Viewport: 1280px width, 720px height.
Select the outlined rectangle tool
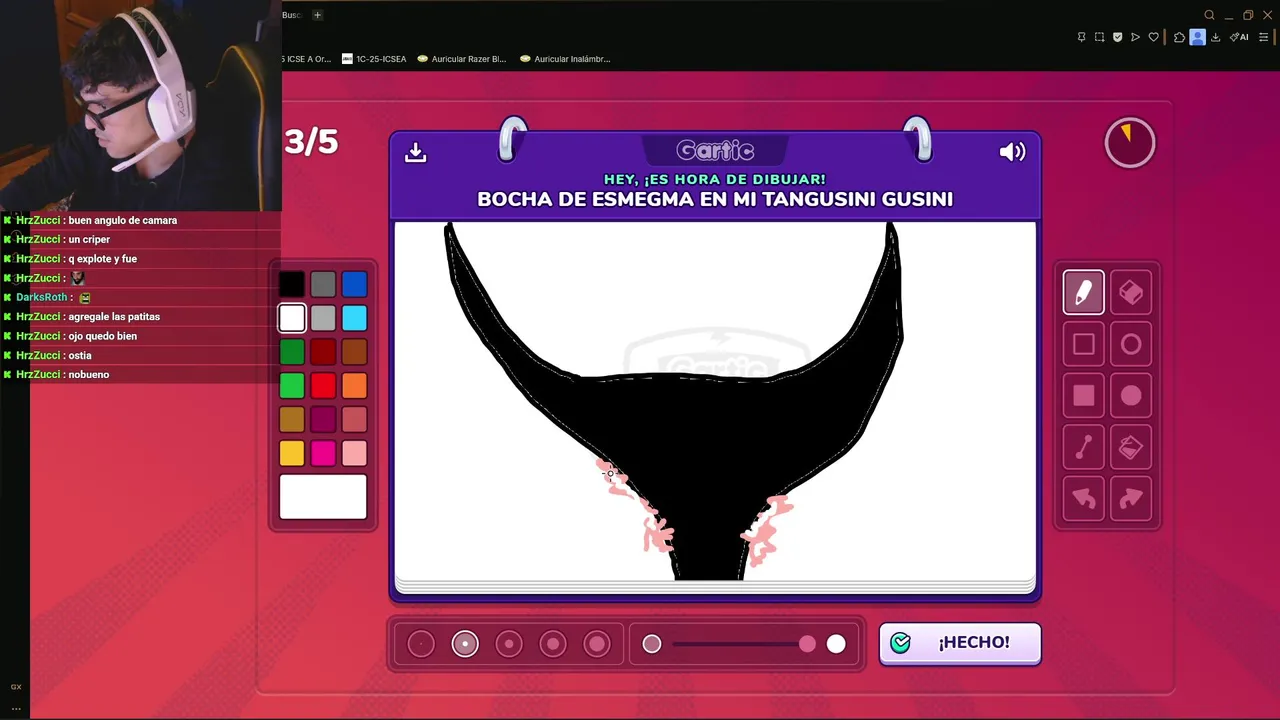point(1084,344)
